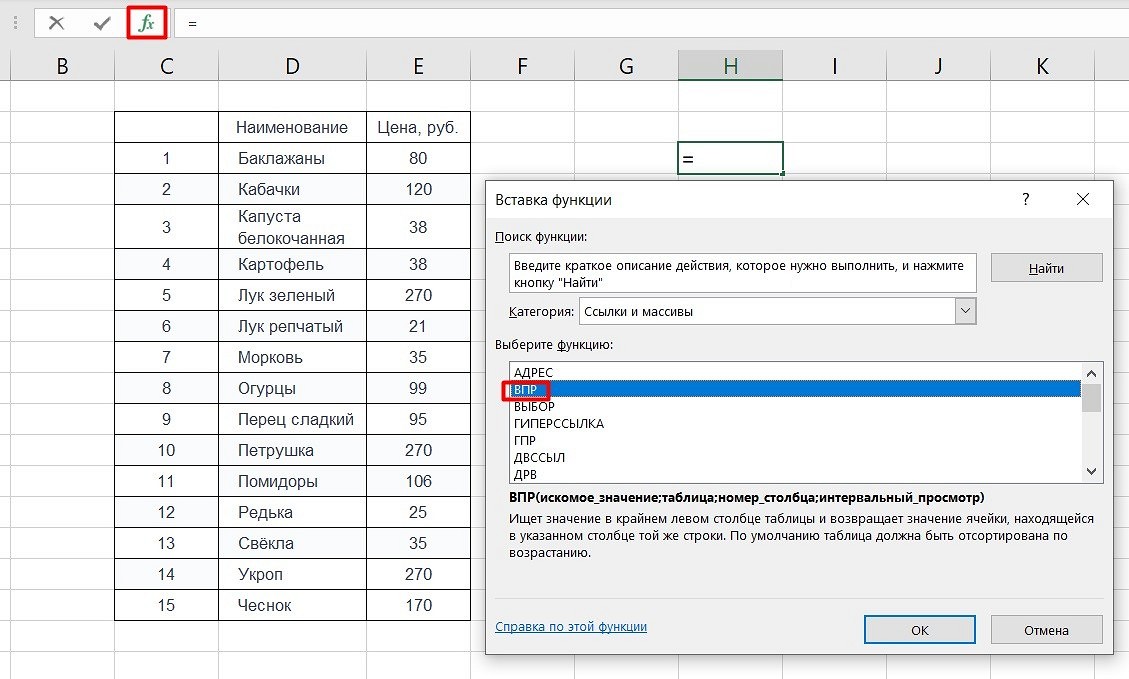Click the Свёкла cell

292,543
